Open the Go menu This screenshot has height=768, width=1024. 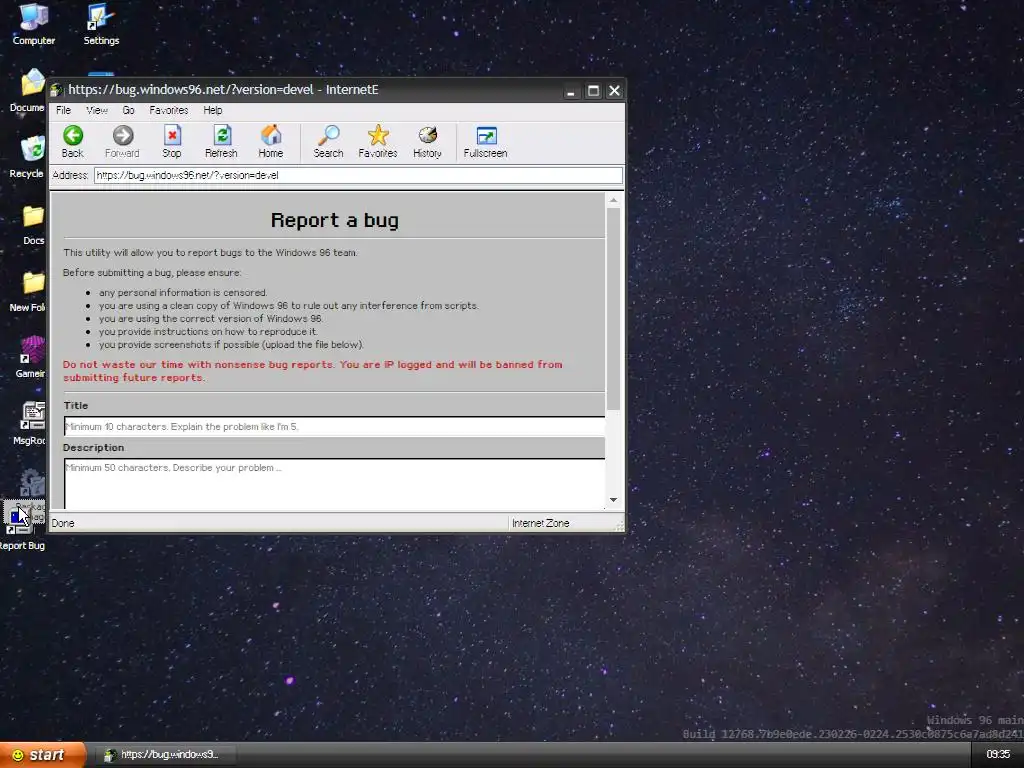[x=128, y=110]
